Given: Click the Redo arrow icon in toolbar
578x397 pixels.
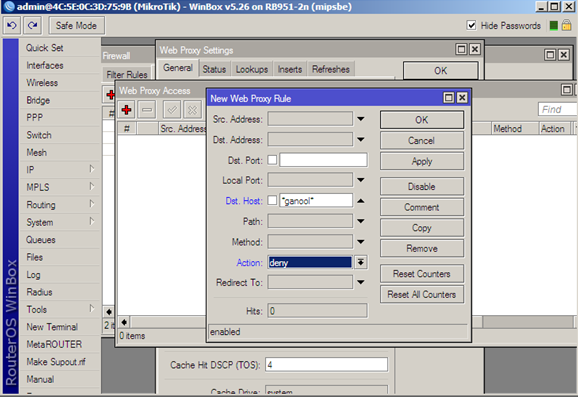Looking at the screenshot, I should click(x=32, y=25).
